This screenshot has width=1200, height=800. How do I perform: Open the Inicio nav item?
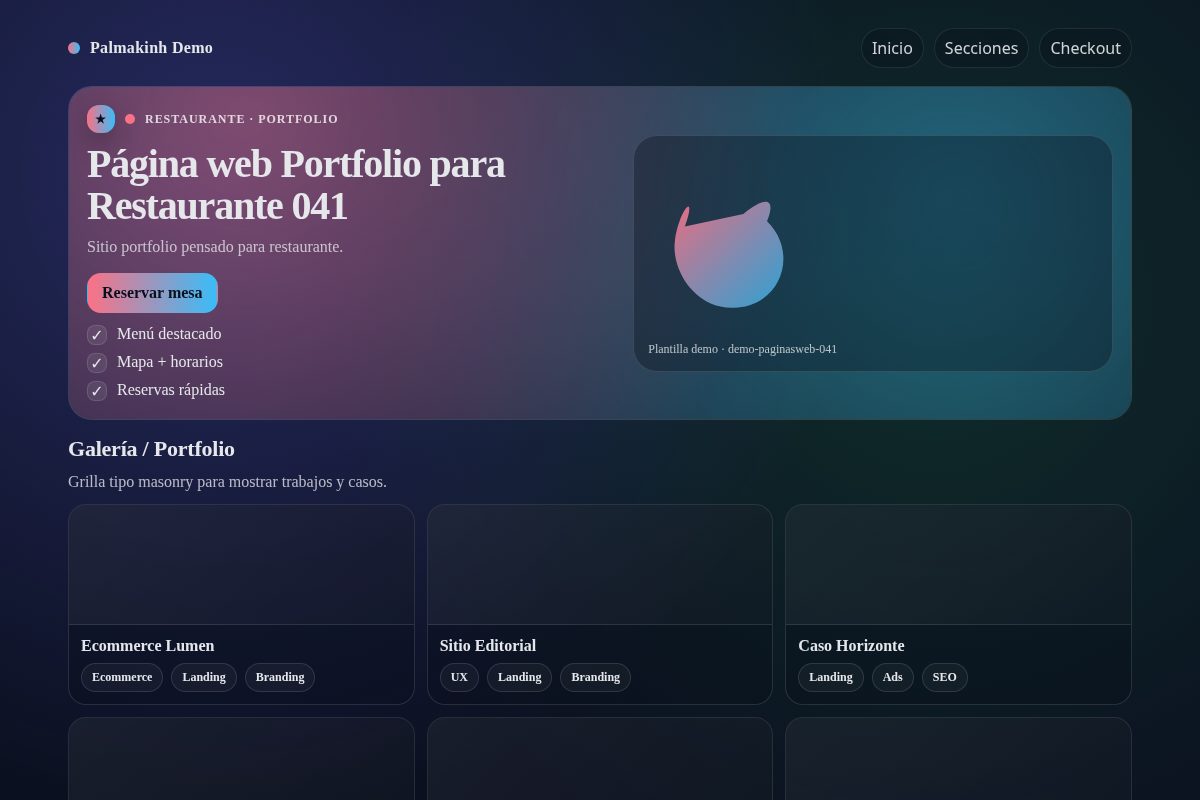click(x=892, y=48)
